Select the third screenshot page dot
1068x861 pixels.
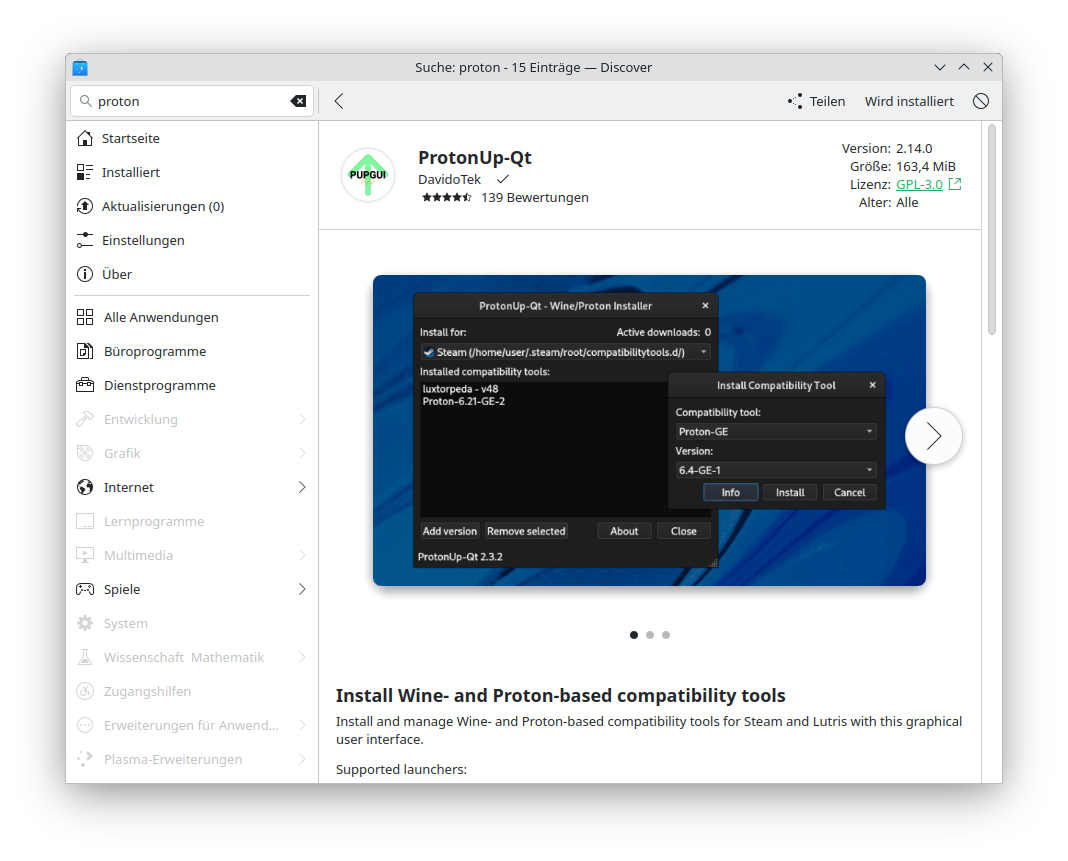666,635
